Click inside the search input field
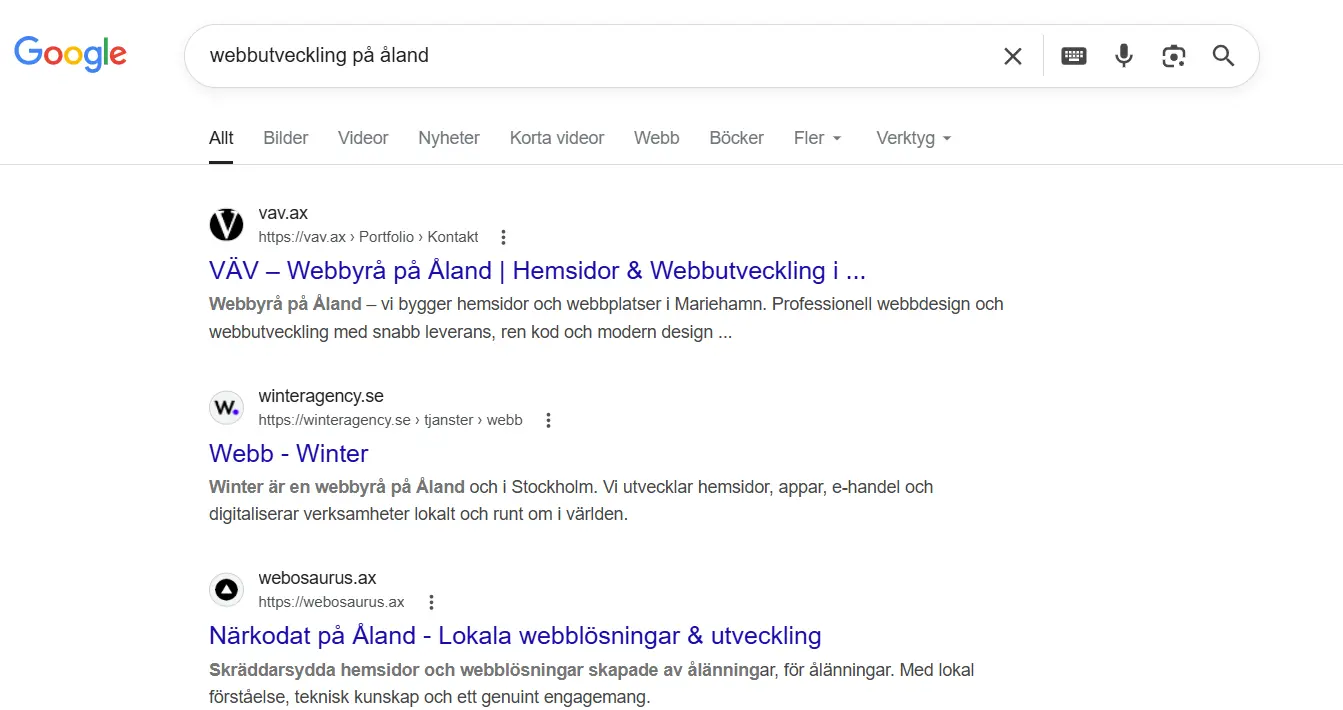This screenshot has height=710, width=1343. pos(500,56)
